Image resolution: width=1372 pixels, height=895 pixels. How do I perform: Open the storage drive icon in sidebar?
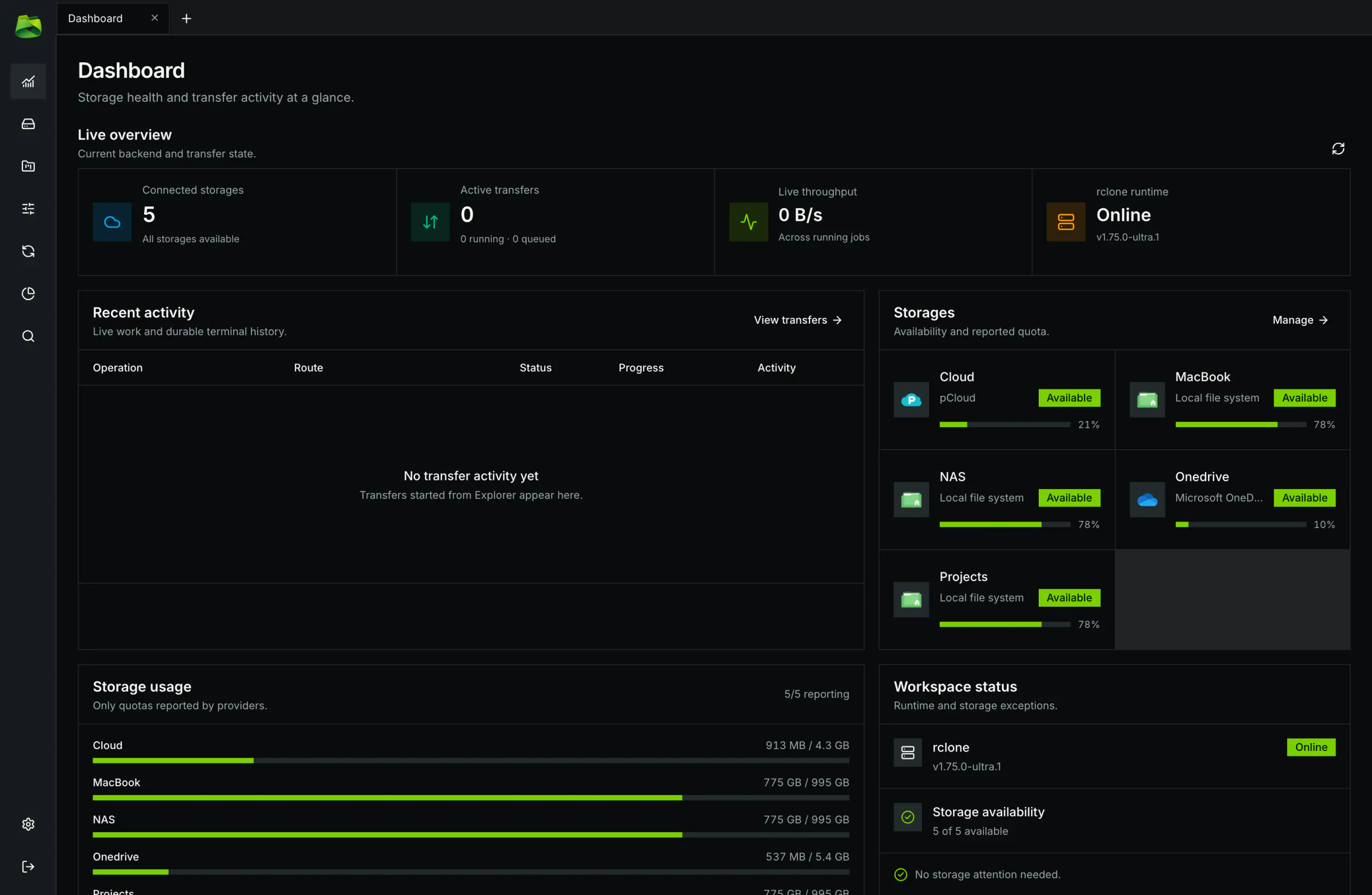tap(28, 124)
